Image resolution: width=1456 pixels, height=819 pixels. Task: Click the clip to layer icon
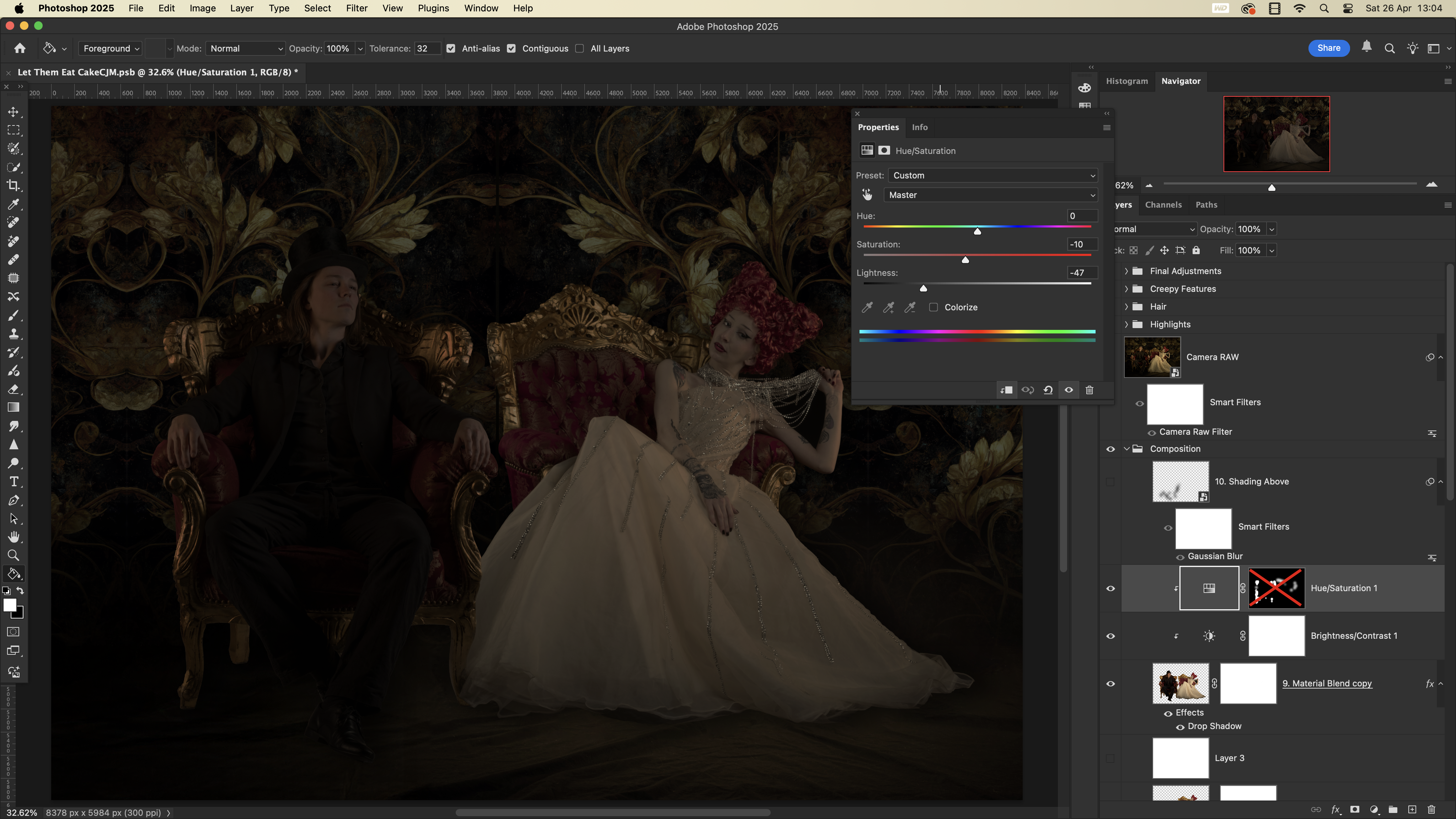[x=1006, y=390]
